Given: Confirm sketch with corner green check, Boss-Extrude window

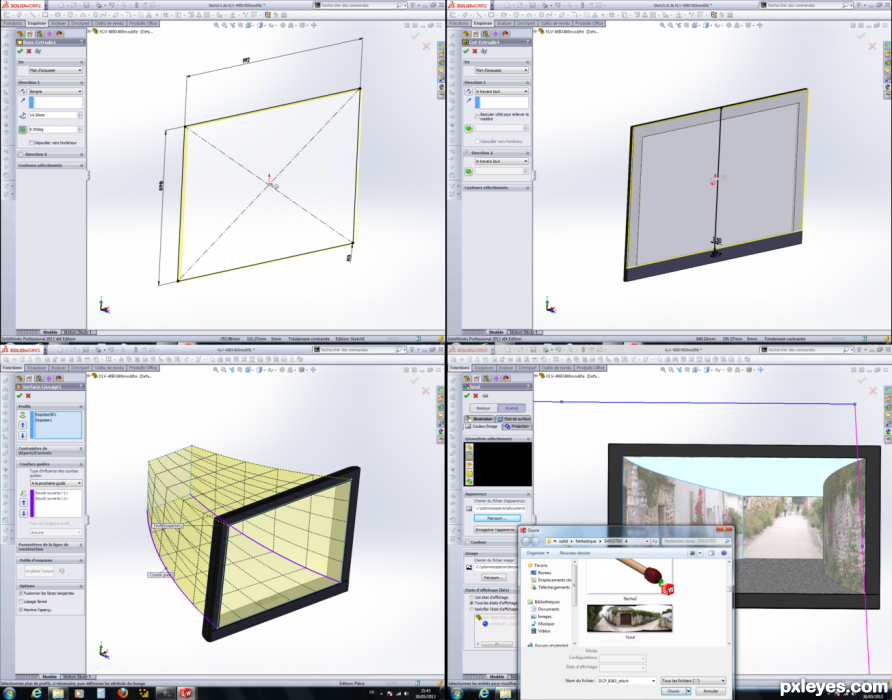Looking at the screenshot, I should click(x=415, y=36).
